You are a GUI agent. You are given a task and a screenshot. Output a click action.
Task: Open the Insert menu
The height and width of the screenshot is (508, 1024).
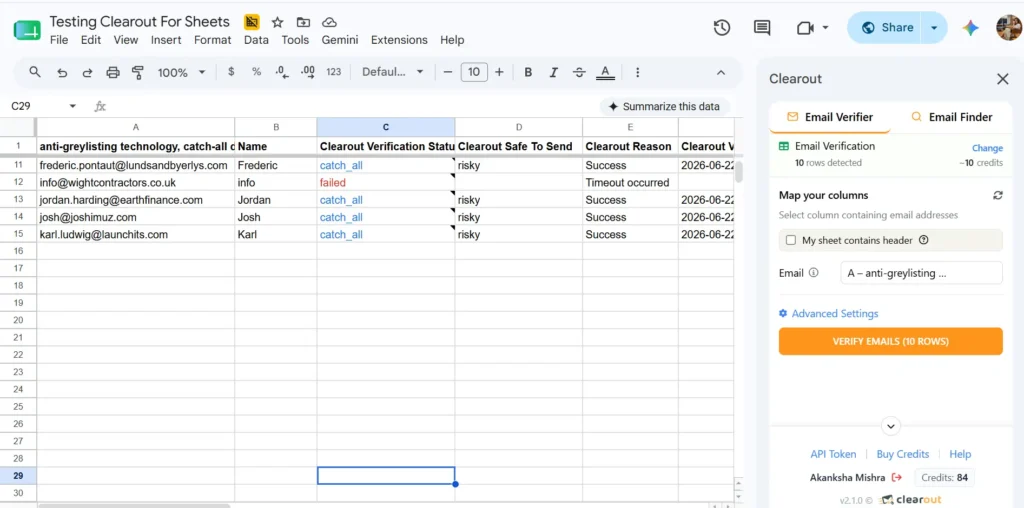166,40
